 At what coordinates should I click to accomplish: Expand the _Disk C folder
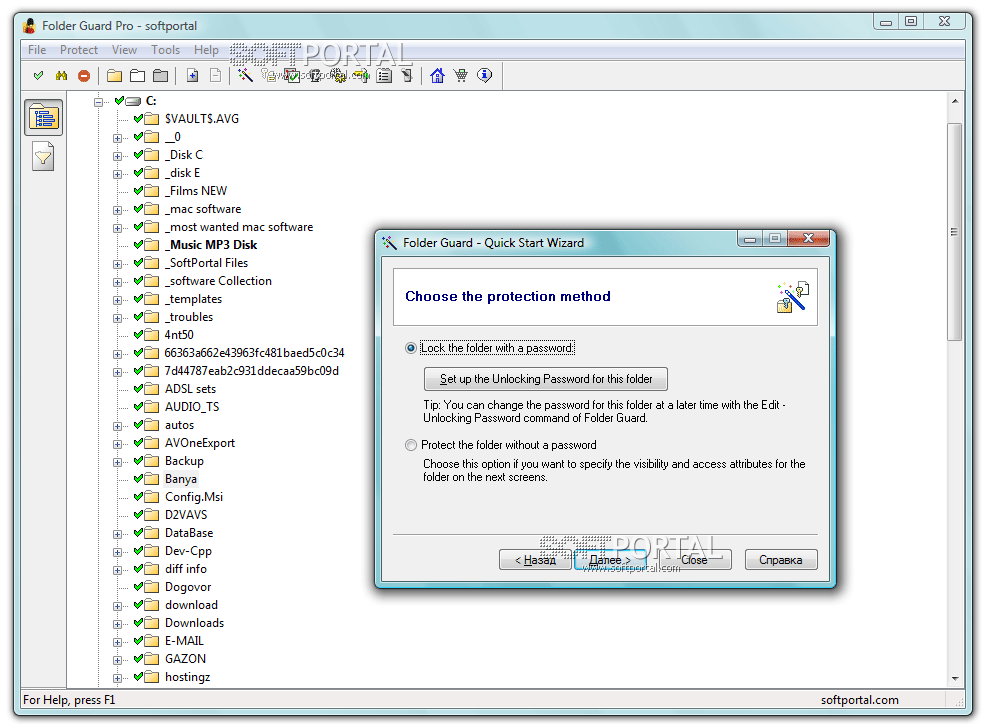(x=117, y=156)
